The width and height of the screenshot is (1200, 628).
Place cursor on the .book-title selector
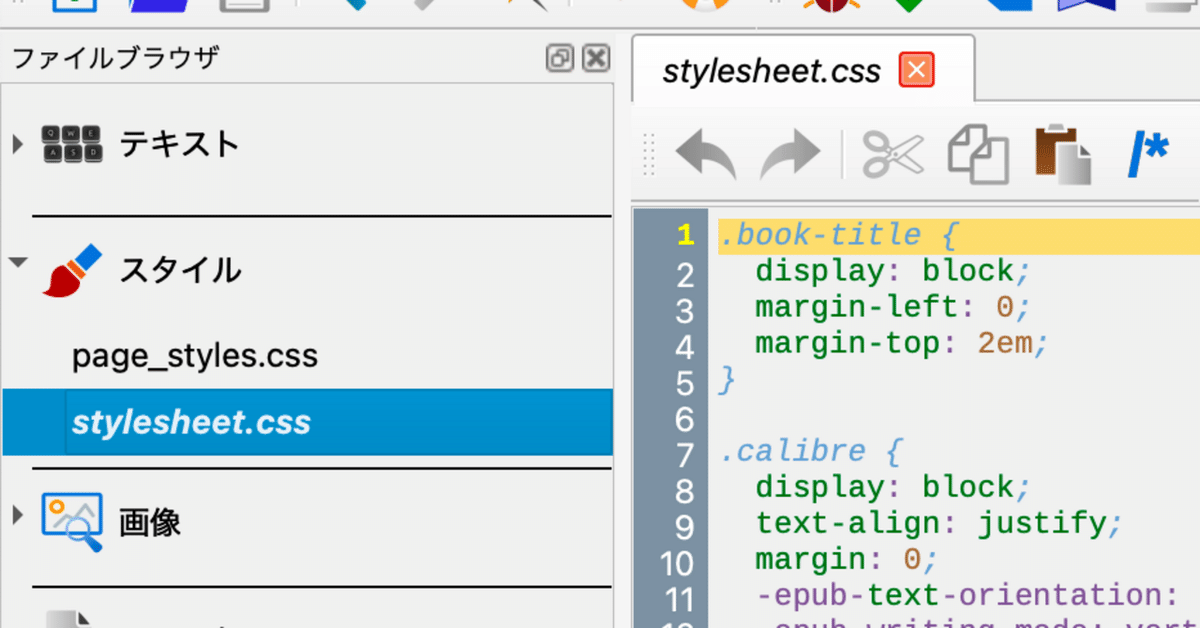820,236
